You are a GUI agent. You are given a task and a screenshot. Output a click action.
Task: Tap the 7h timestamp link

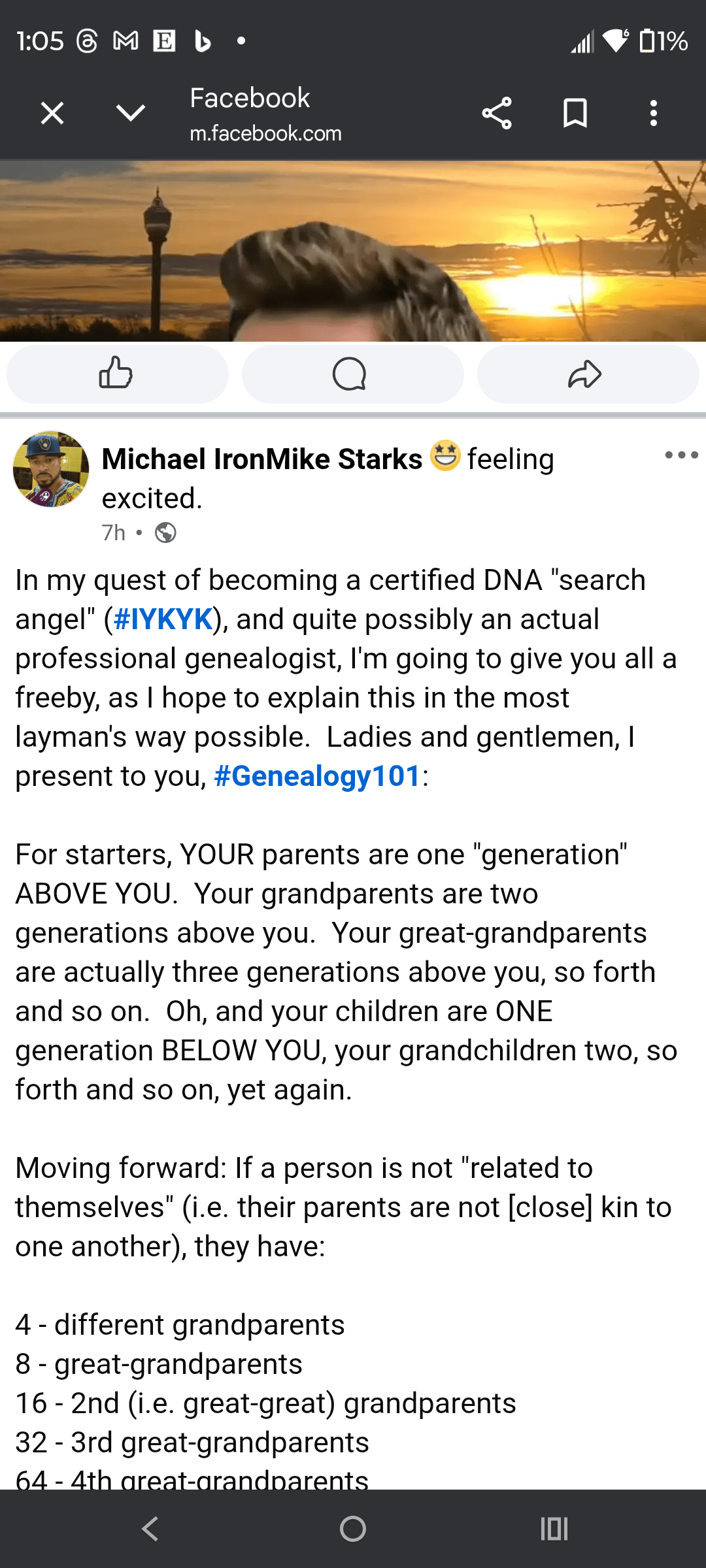pos(112,533)
